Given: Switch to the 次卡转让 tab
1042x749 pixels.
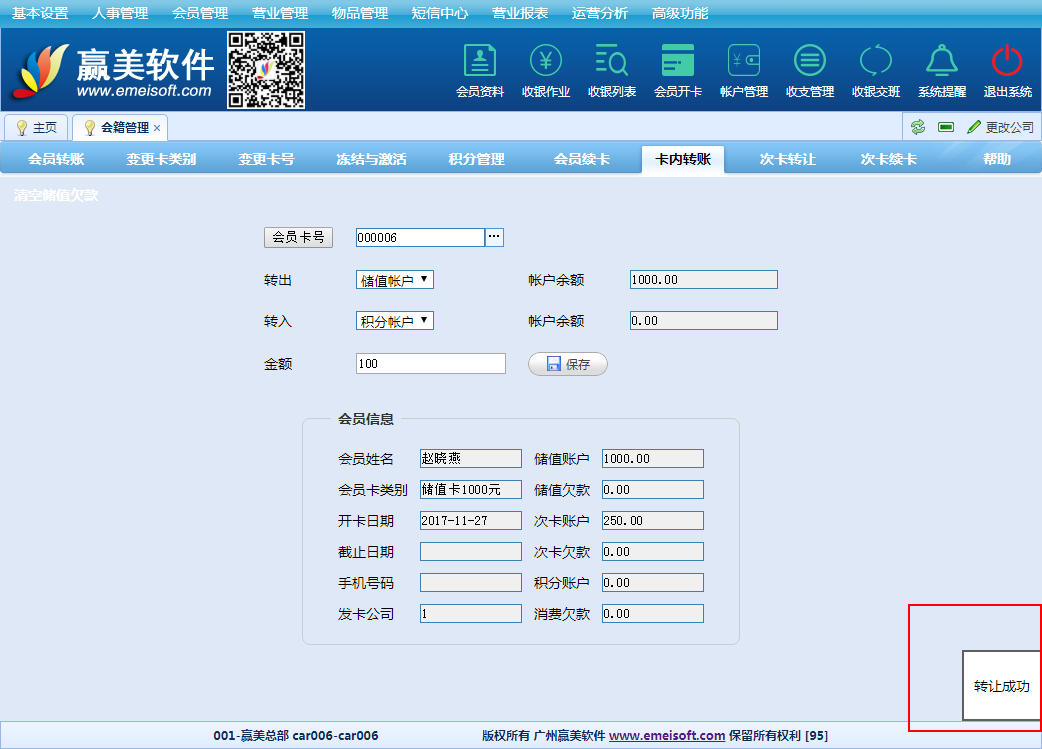Looking at the screenshot, I should pyautogui.click(x=787, y=159).
